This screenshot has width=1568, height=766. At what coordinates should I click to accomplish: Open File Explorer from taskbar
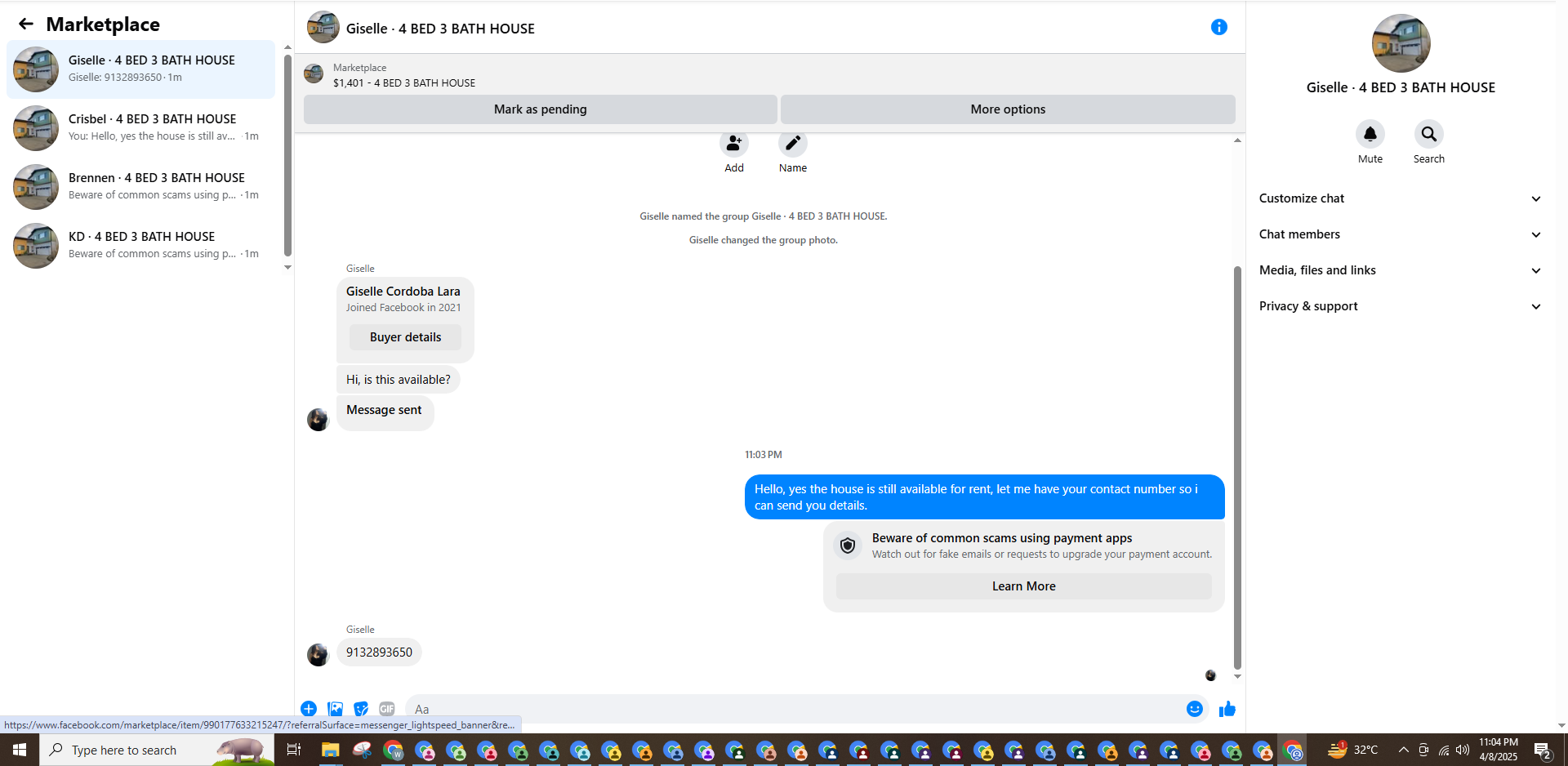coord(330,750)
